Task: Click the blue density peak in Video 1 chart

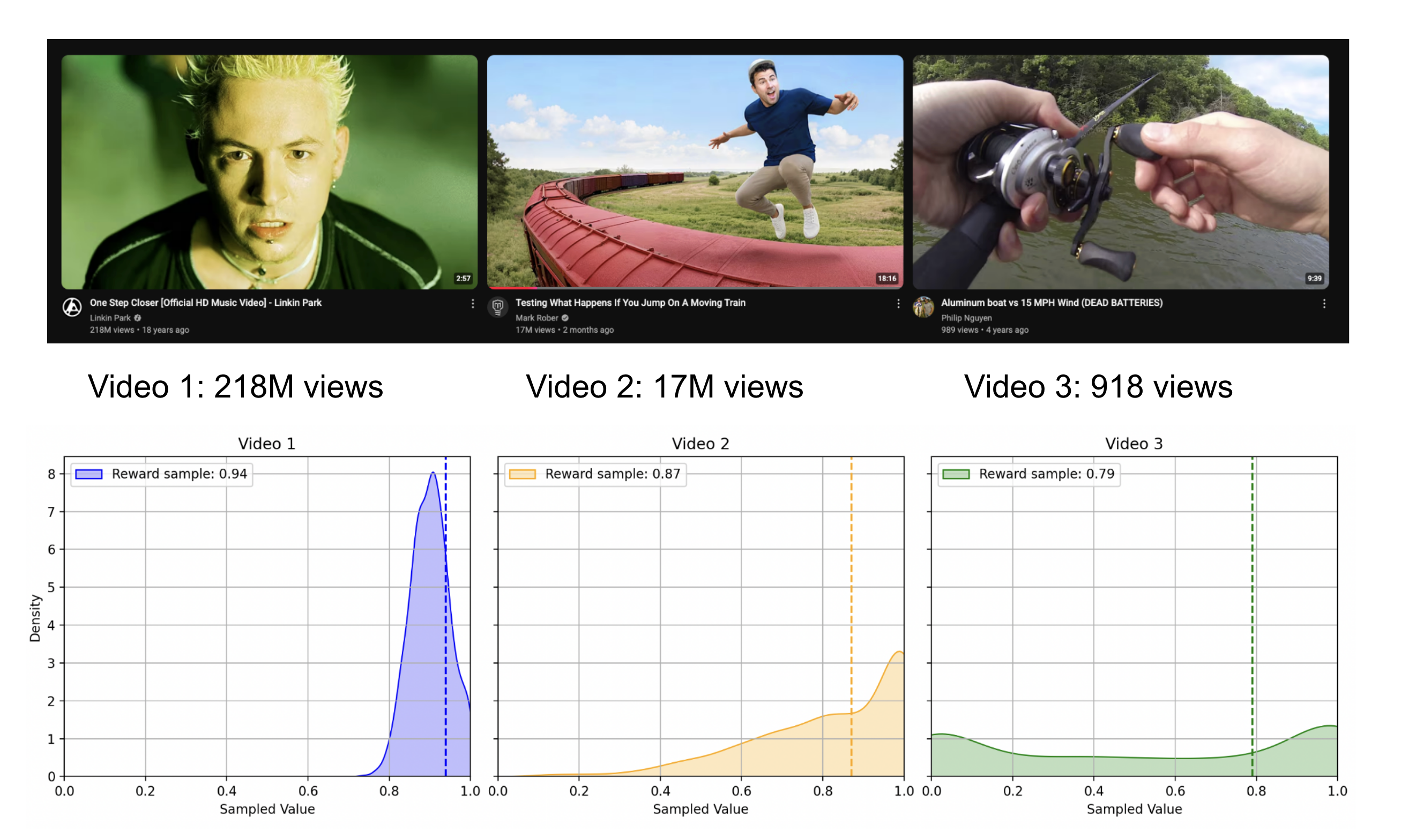Action: pos(433,473)
